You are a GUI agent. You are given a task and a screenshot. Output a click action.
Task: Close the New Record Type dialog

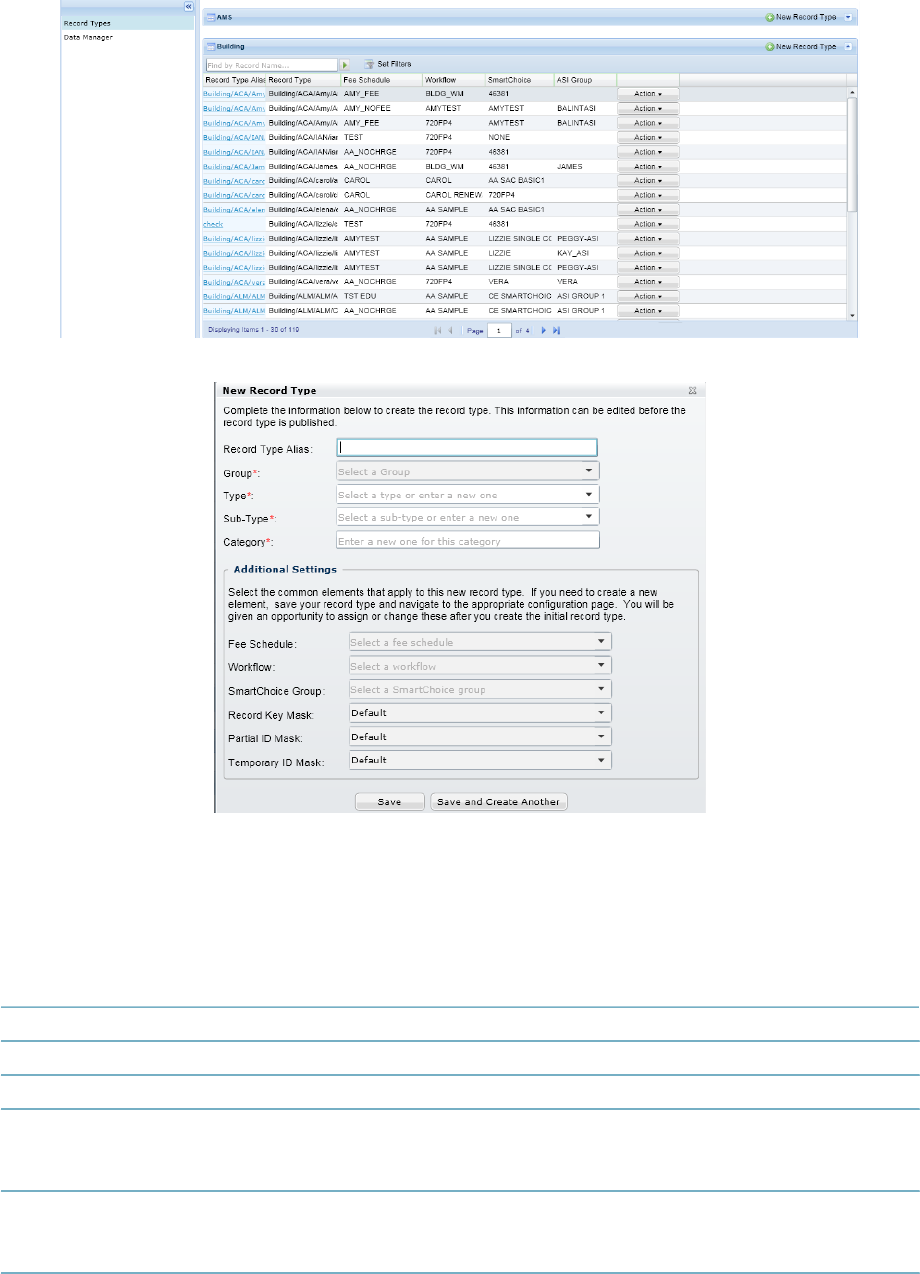[692, 389]
